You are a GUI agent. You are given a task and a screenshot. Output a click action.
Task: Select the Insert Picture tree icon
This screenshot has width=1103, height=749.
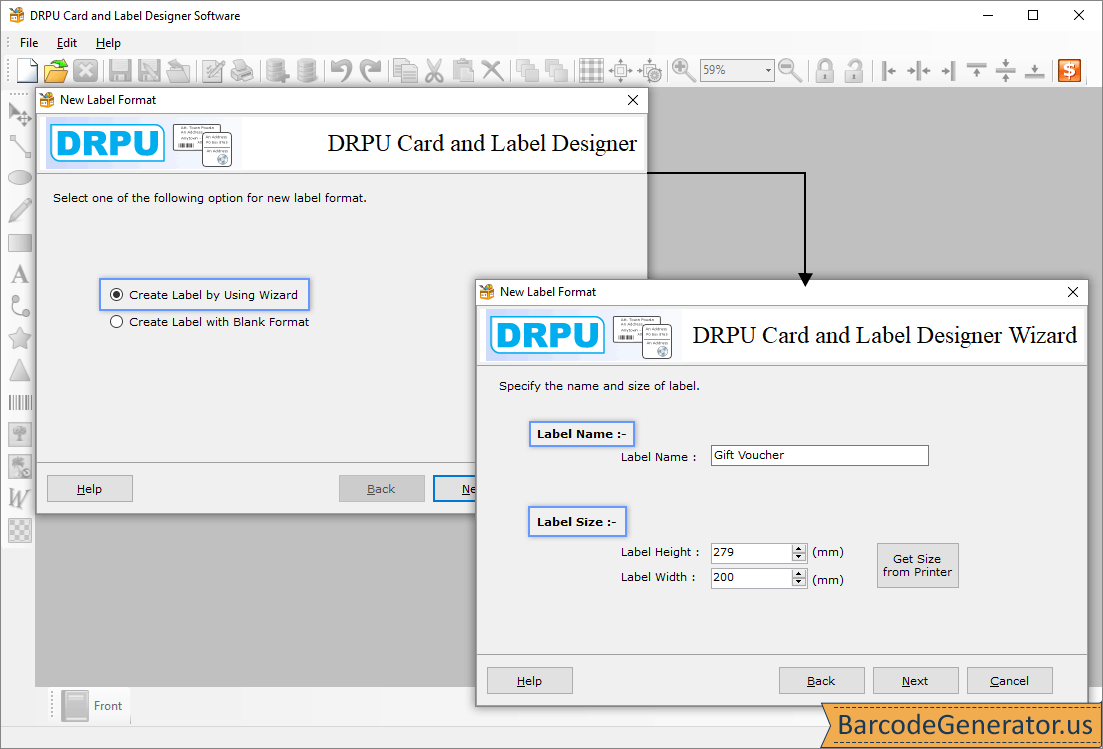tap(20, 434)
